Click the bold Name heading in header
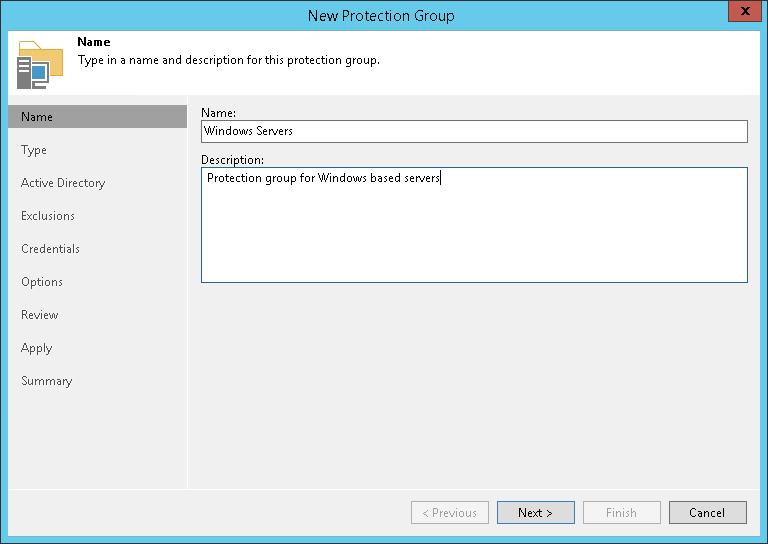This screenshot has height=544, width=768. tap(94, 43)
